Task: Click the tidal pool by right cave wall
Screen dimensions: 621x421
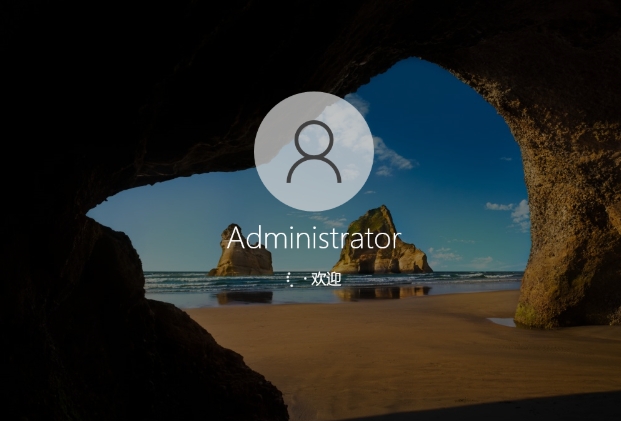Action: [x=503, y=322]
